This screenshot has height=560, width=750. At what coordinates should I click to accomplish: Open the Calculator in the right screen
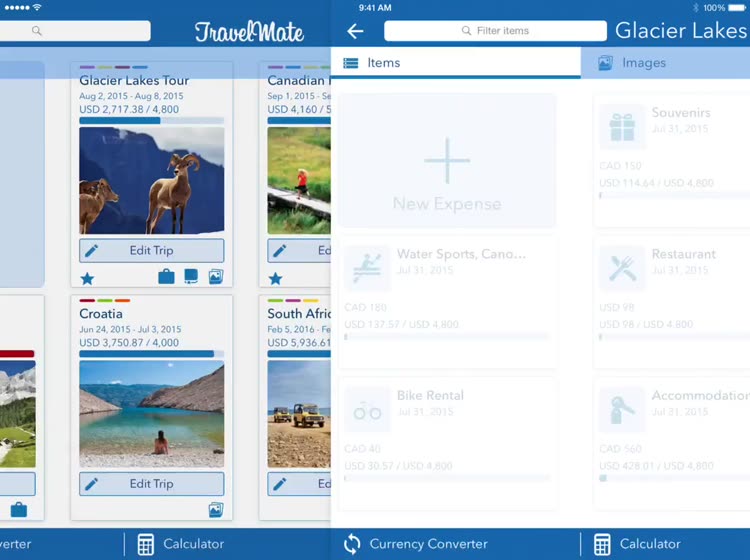(637, 544)
